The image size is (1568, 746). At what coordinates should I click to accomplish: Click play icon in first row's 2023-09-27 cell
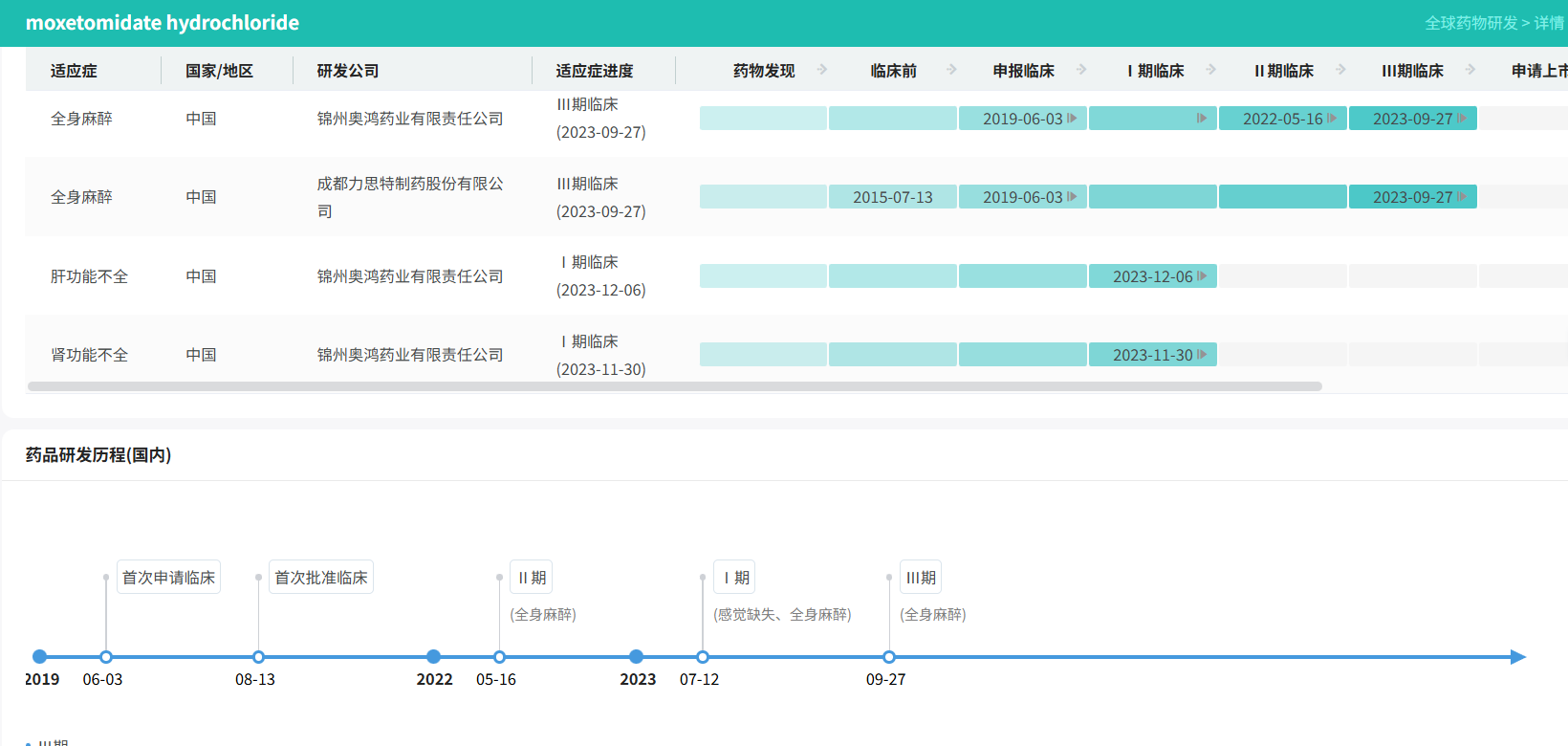[1462, 119]
